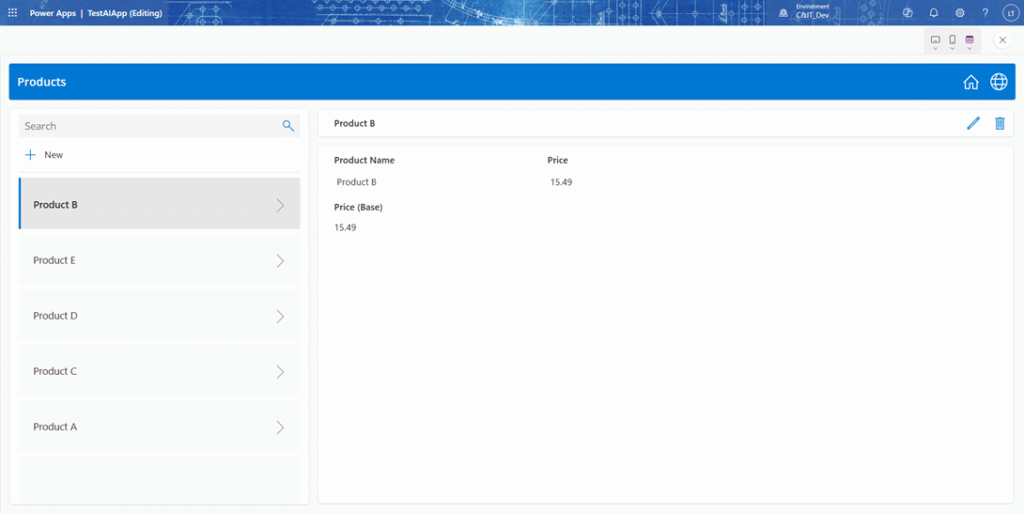Edit Product B with the pencil icon
The height and width of the screenshot is (514, 1024).
point(973,123)
